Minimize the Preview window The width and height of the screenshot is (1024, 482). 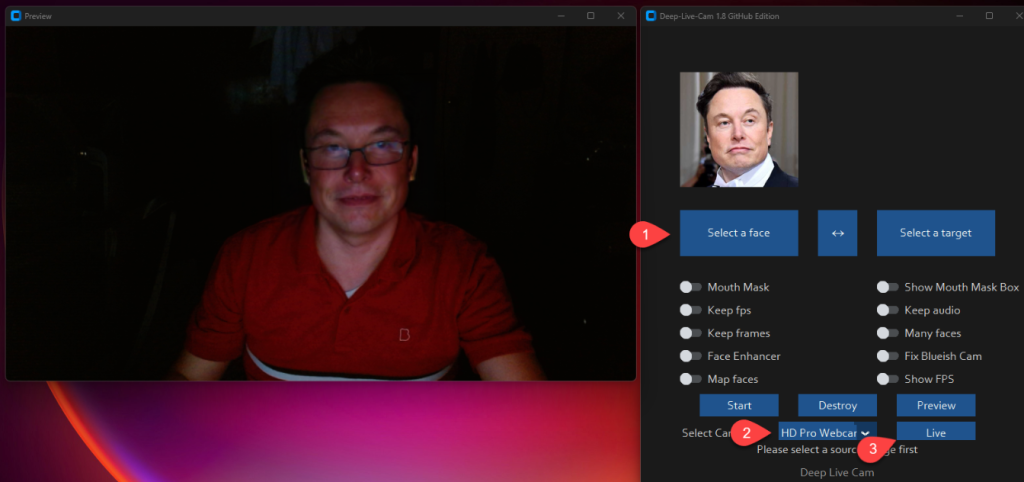click(560, 16)
